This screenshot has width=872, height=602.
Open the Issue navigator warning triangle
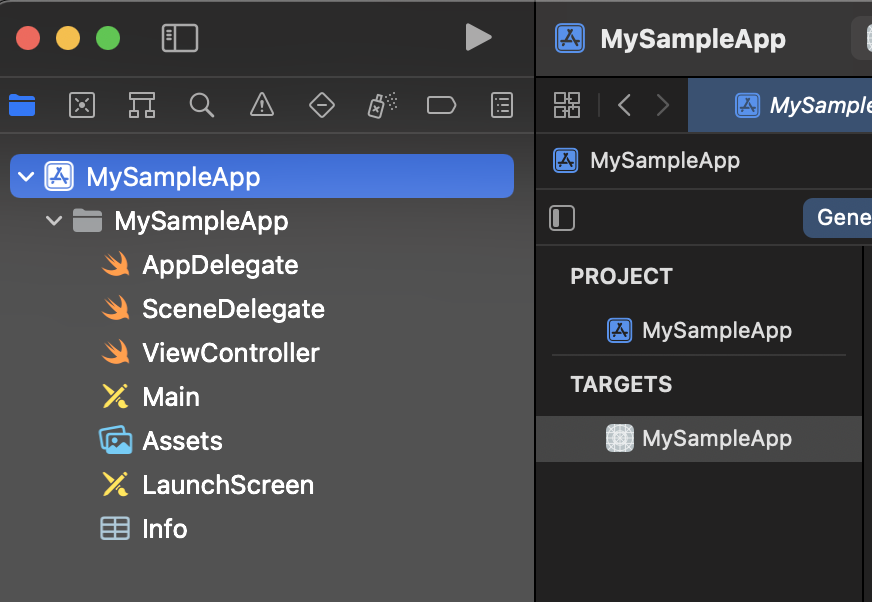point(262,105)
